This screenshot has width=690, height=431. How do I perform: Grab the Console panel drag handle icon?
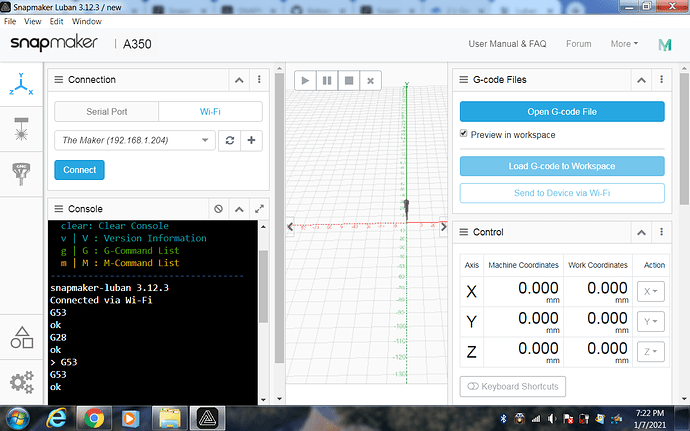pyautogui.click(x=59, y=209)
